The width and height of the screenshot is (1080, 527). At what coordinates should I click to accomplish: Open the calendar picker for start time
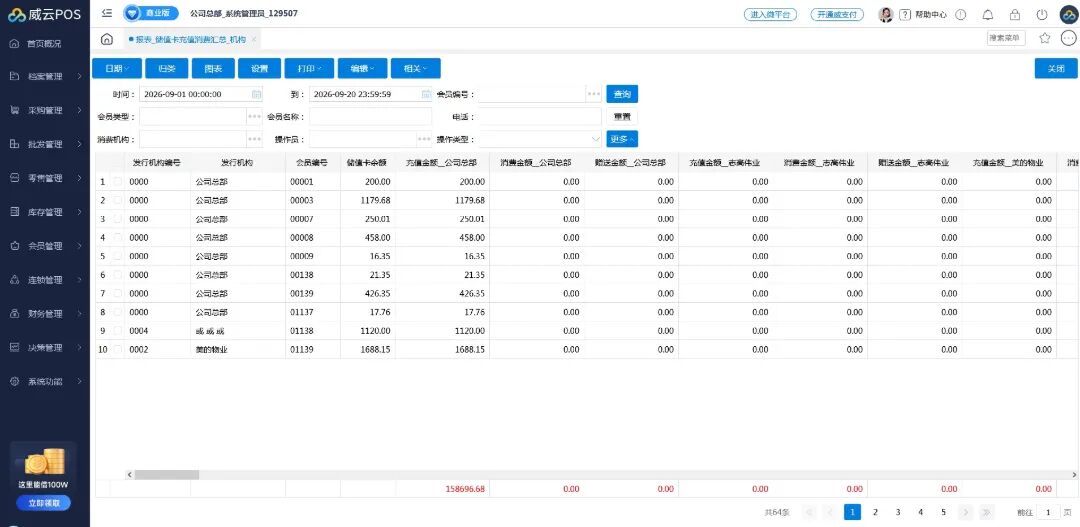[256, 94]
